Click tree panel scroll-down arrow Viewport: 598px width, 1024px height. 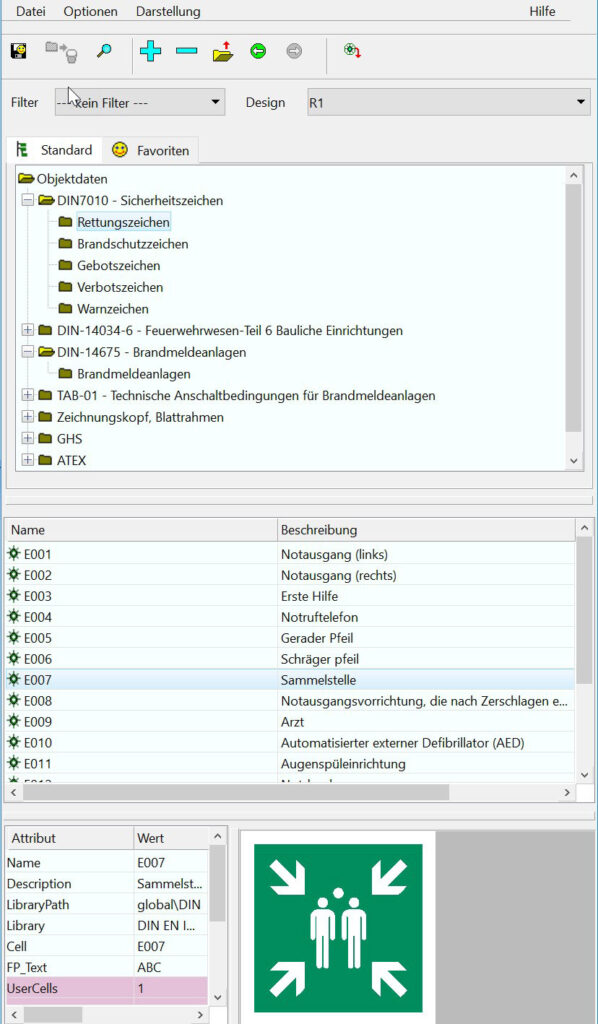coord(573,460)
